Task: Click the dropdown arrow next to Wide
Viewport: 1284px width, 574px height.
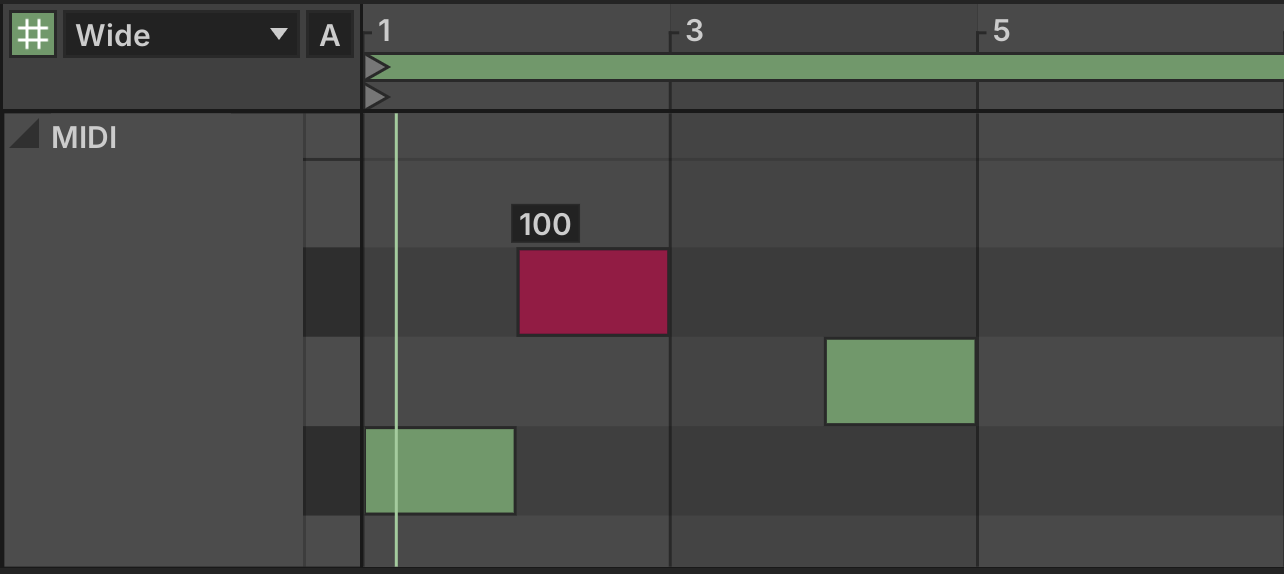Action: [x=278, y=35]
